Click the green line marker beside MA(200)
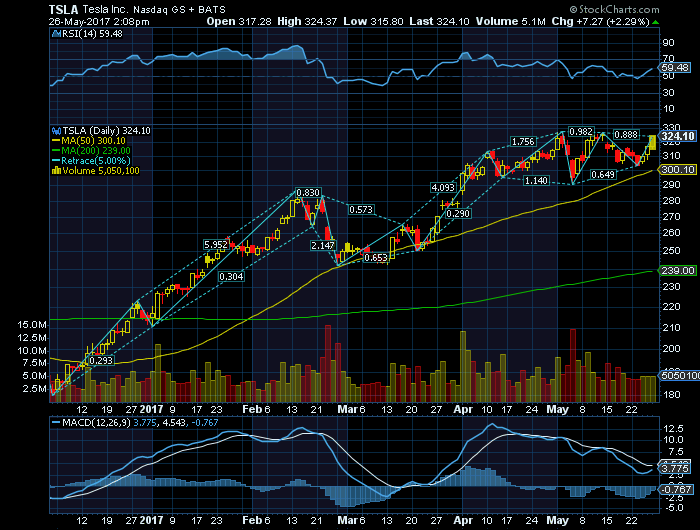Viewport: 700px width, 530px height. [x=56, y=150]
